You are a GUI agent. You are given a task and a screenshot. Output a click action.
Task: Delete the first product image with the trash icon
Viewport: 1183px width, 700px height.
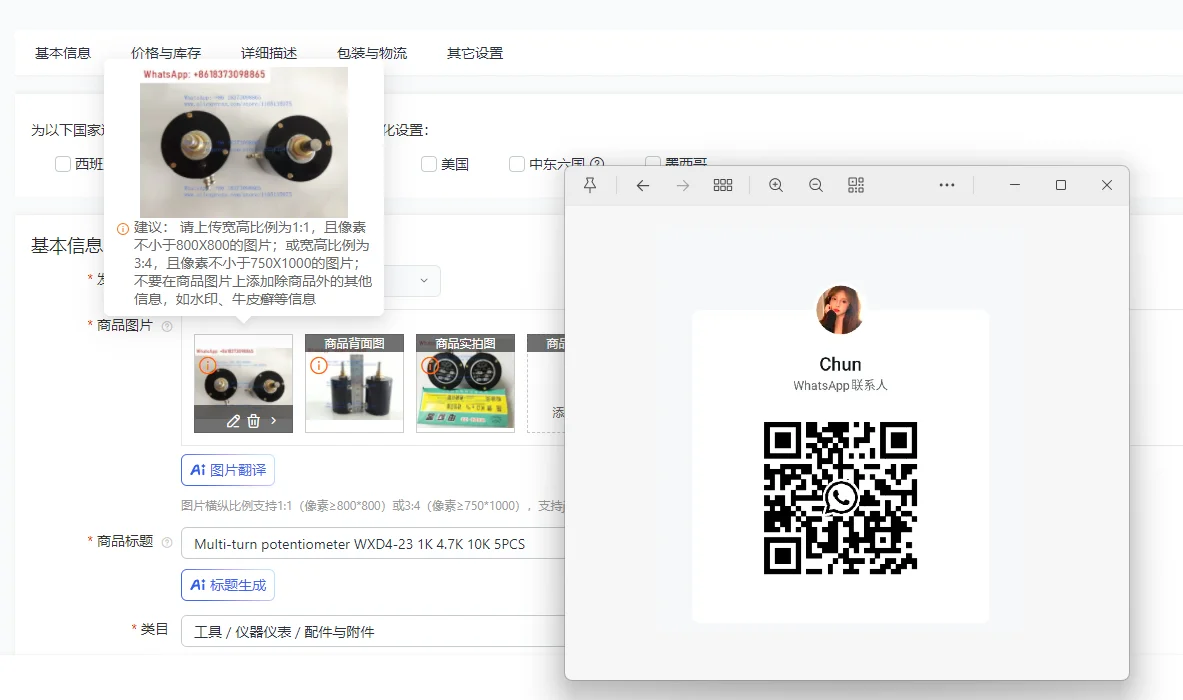(x=254, y=421)
